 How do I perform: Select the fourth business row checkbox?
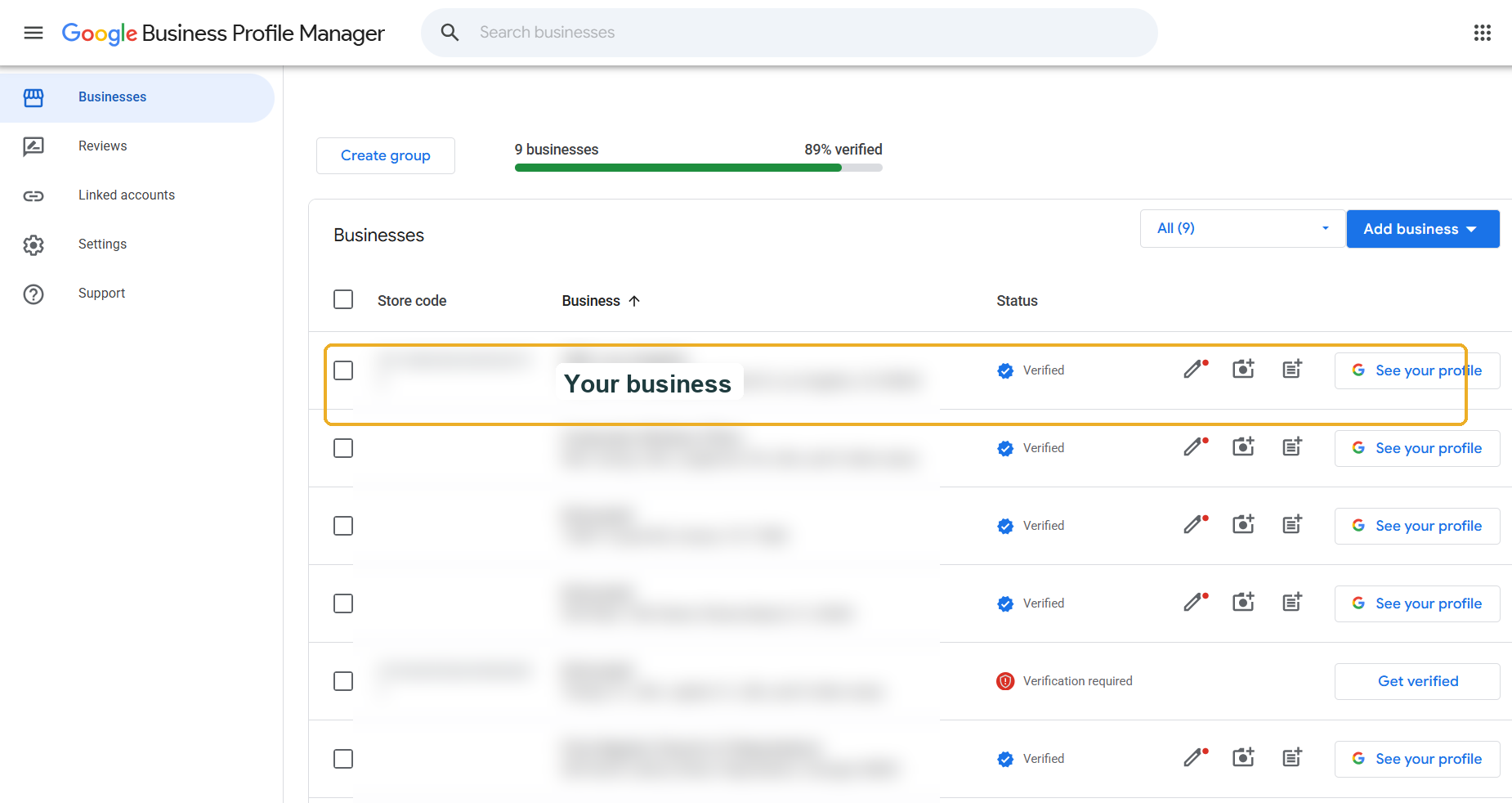coord(343,603)
